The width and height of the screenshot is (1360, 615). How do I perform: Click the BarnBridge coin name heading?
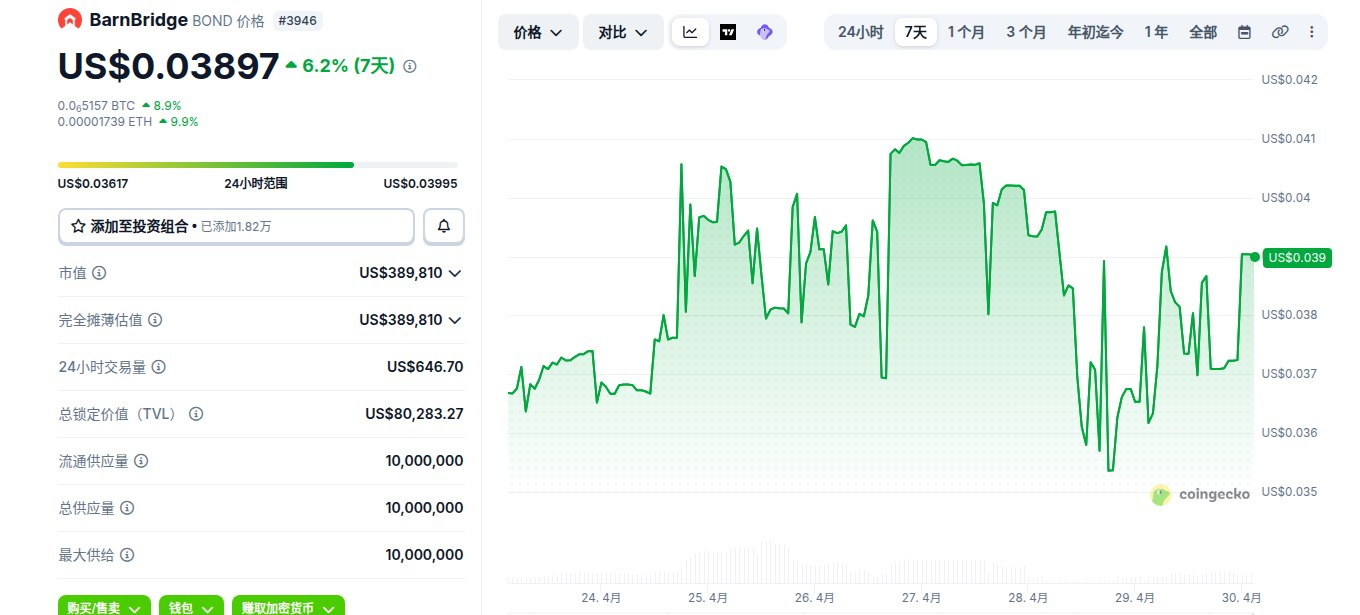pyautogui.click(x=137, y=19)
